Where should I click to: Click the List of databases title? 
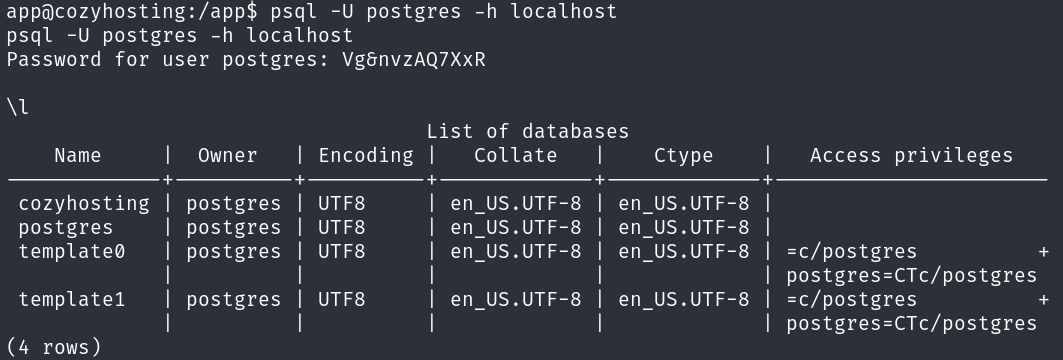[x=527, y=132]
